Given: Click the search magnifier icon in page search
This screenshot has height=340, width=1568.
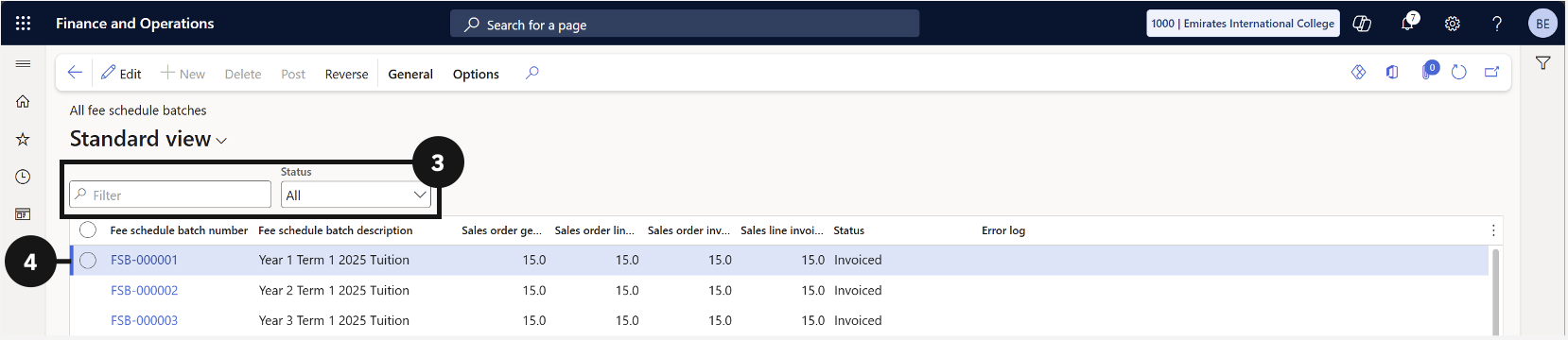Looking at the screenshot, I should [x=472, y=25].
